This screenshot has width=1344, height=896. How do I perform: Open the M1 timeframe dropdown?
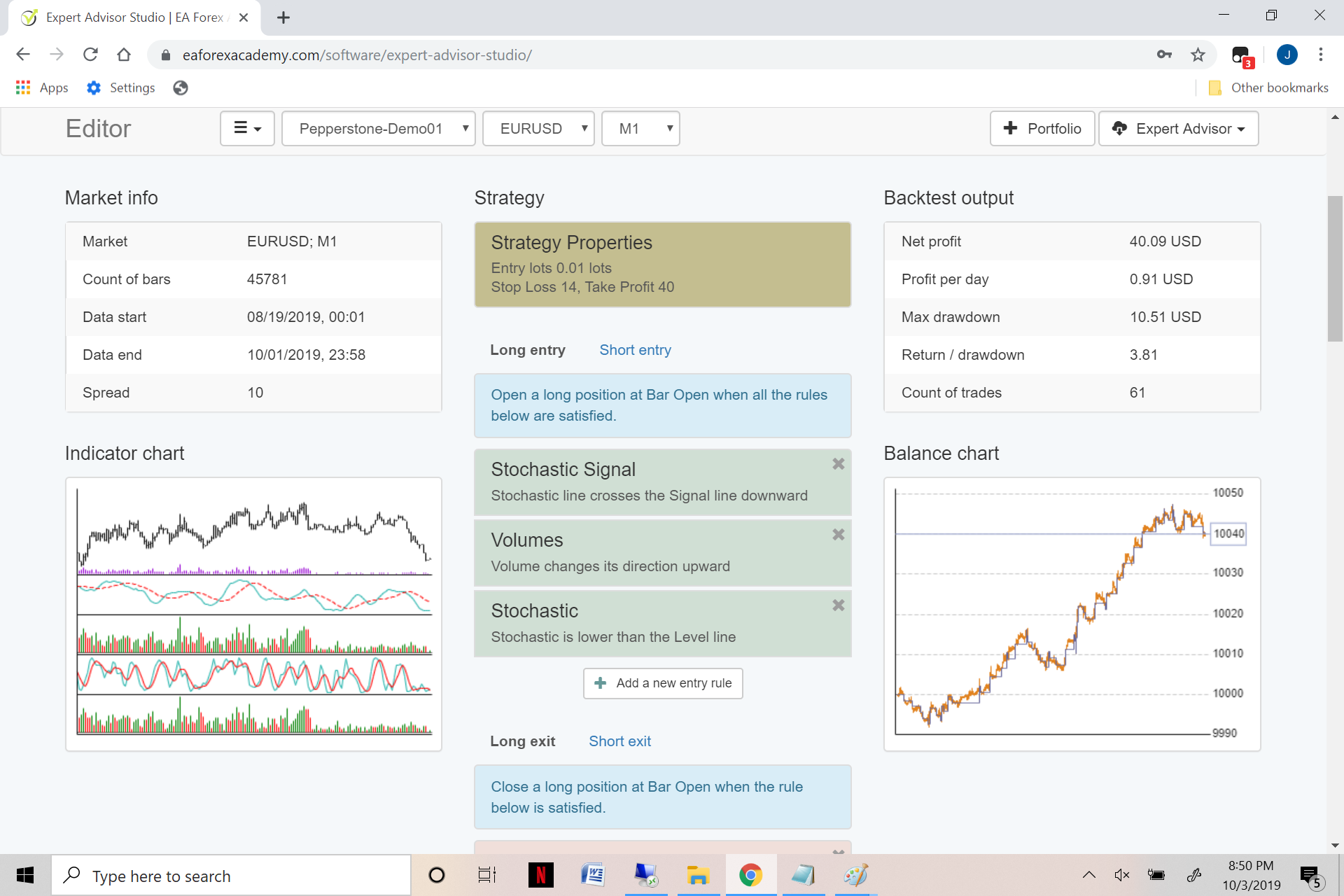click(x=640, y=129)
